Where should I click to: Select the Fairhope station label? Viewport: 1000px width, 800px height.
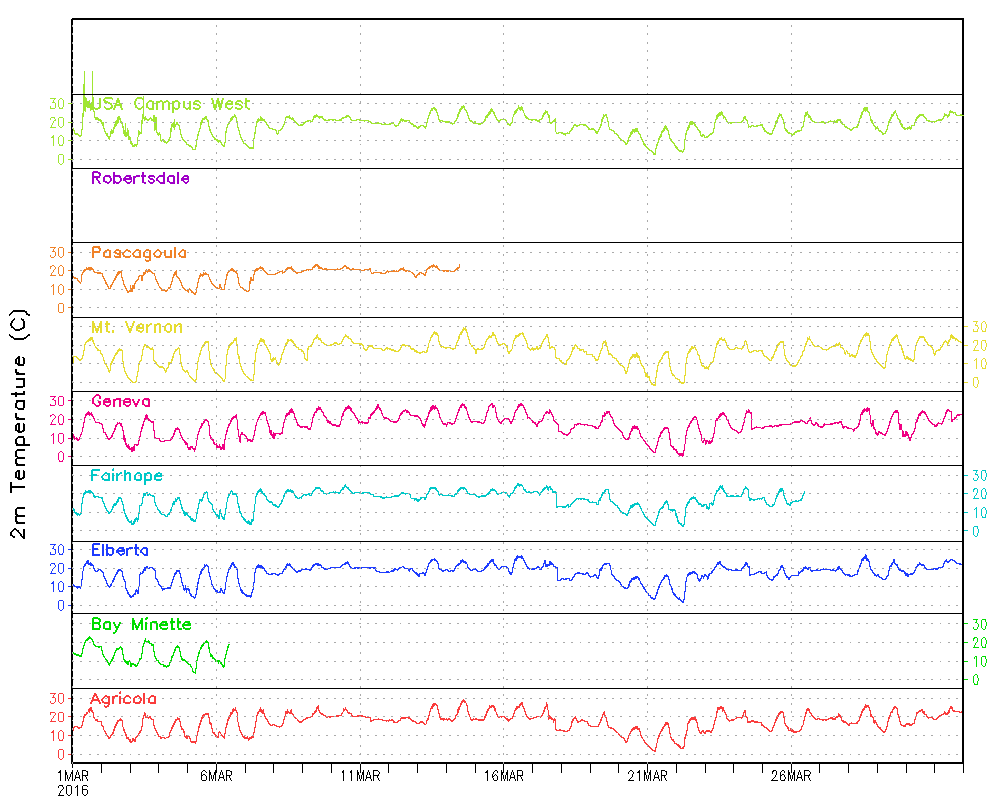point(126,475)
